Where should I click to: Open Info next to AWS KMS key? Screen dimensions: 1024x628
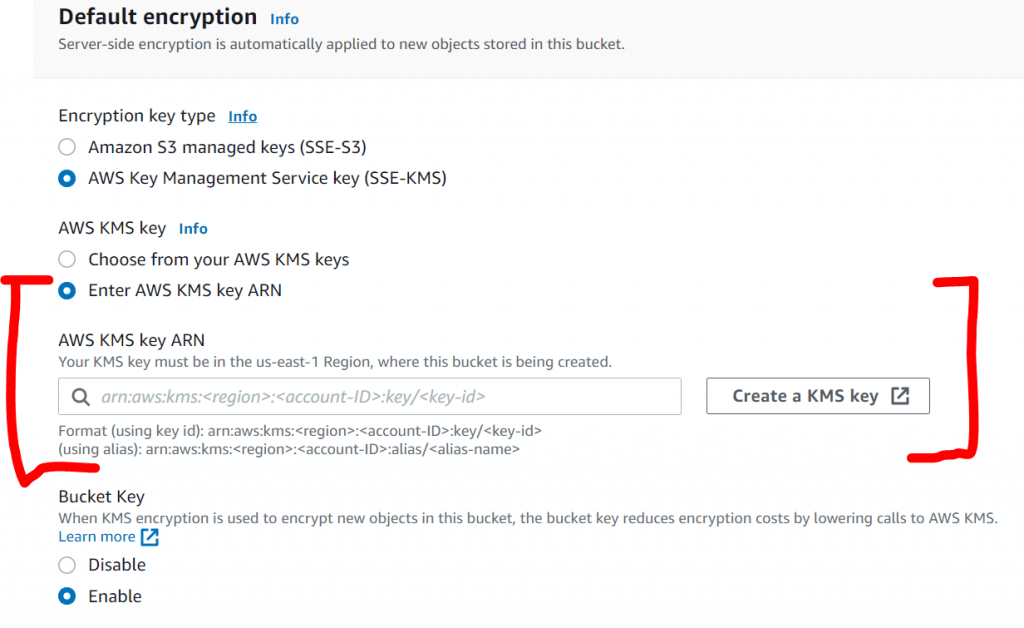coord(193,228)
